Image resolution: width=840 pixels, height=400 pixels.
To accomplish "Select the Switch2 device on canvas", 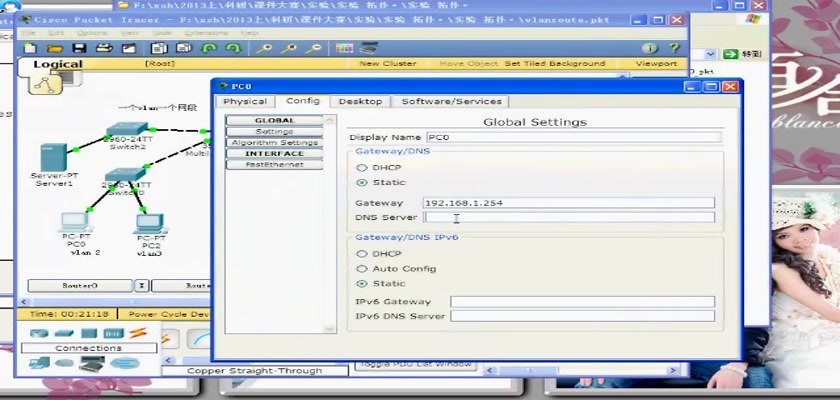I will [126, 129].
